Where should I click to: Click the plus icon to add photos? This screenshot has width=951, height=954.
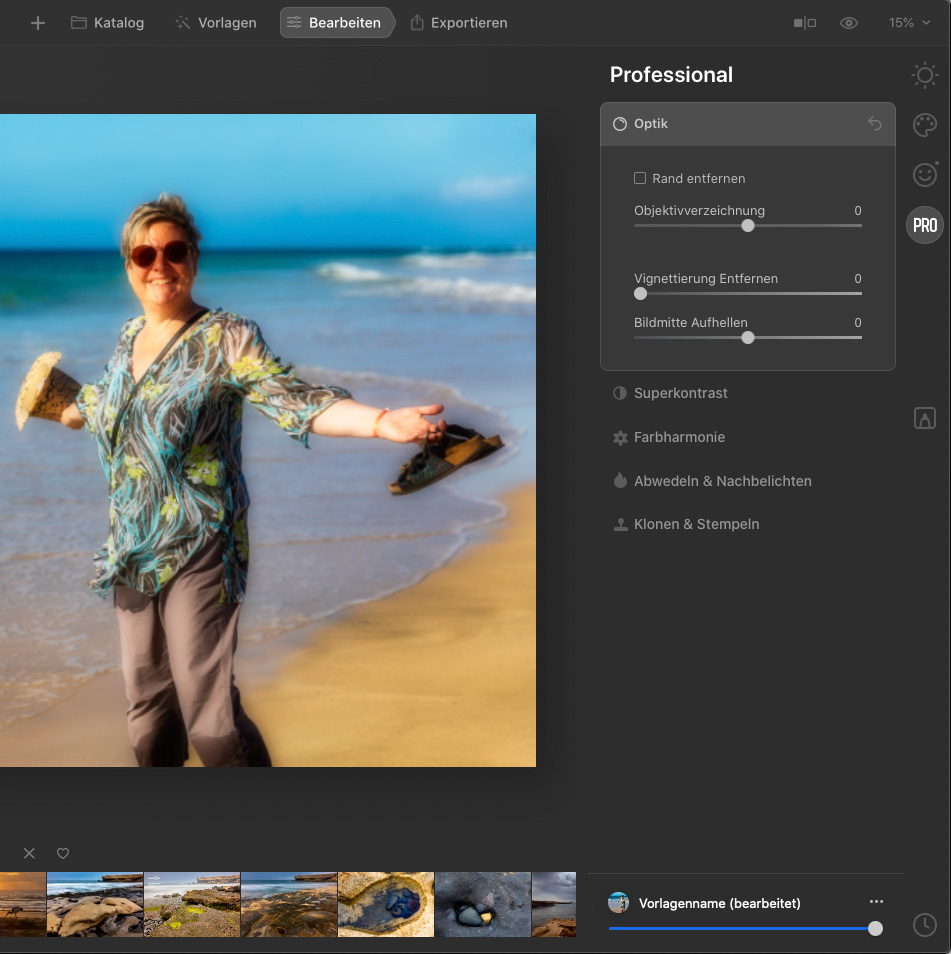38,23
